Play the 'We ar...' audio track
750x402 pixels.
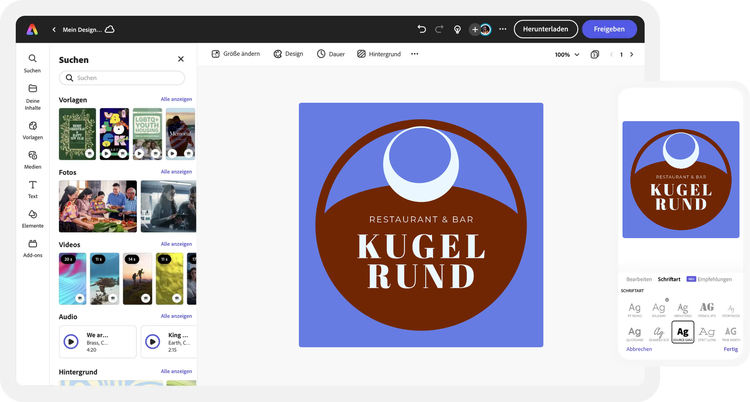71,341
